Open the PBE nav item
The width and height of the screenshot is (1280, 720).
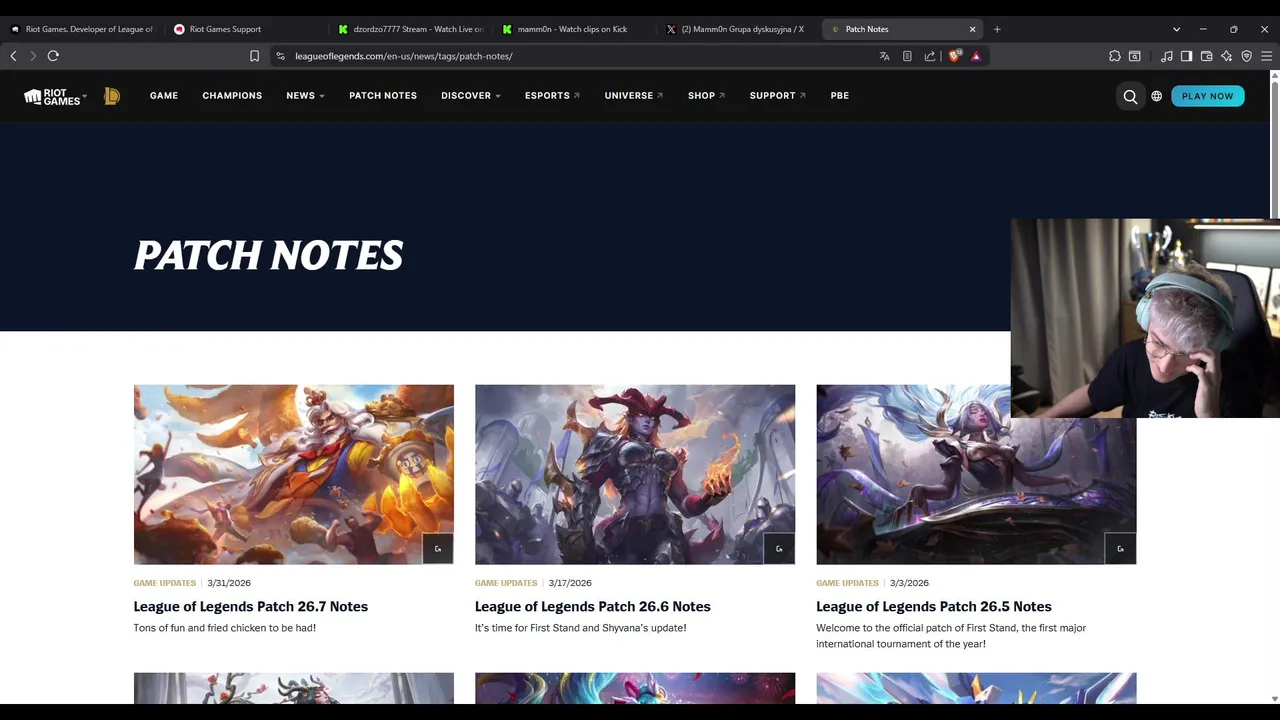[840, 96]
